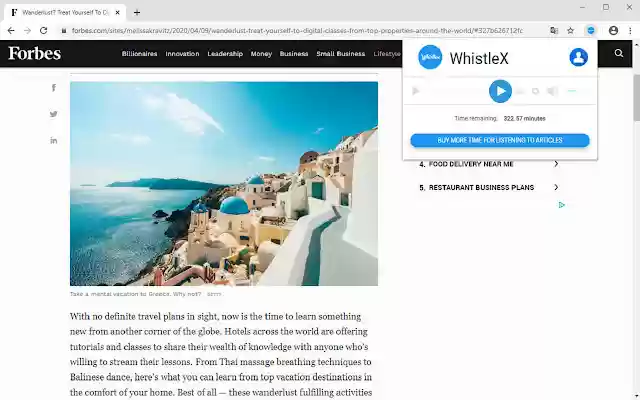
Task: Open the Chrome three-dot menu
Action: pyautogui.click(x=630, y=31)
